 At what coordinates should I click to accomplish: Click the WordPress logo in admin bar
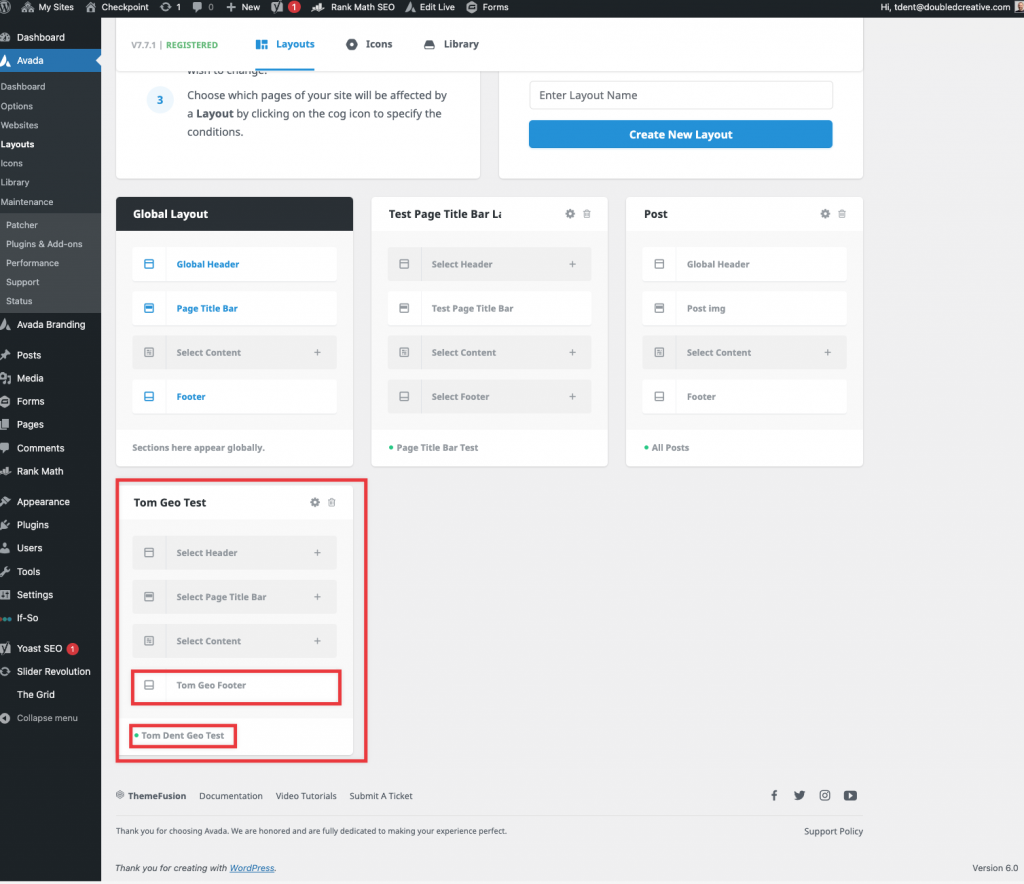[x=6, y=7]
